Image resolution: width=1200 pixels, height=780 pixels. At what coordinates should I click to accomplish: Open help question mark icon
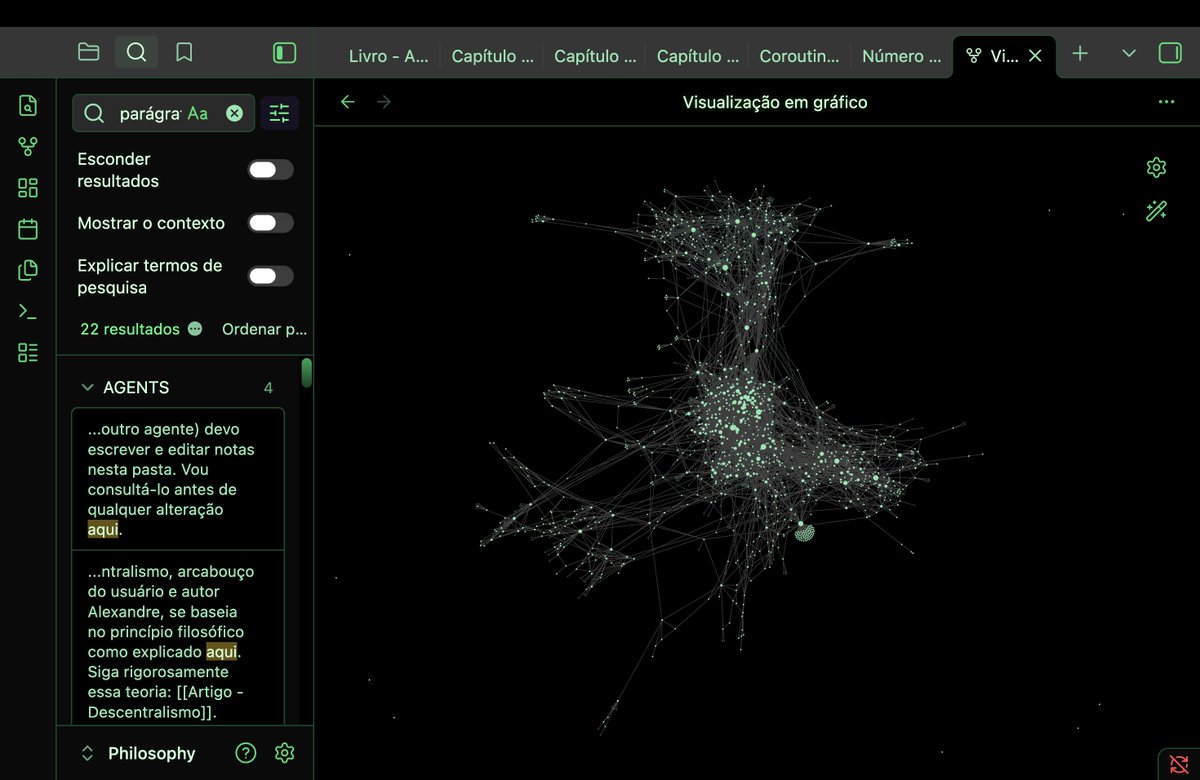[246, 753]
